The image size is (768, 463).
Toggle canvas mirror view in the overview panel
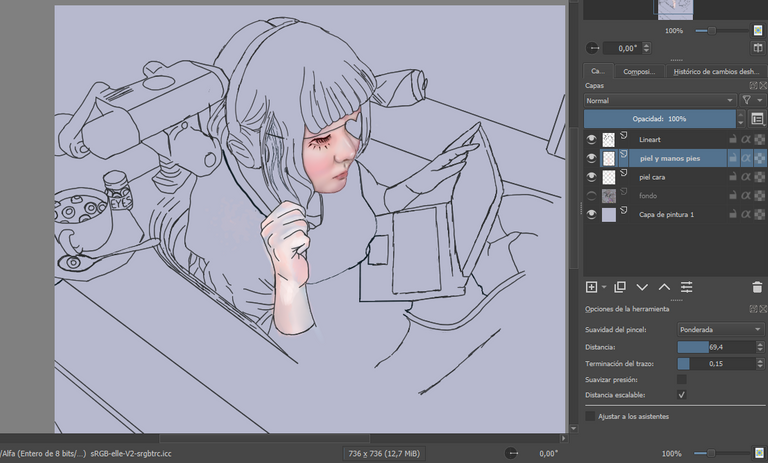[758, 48]
